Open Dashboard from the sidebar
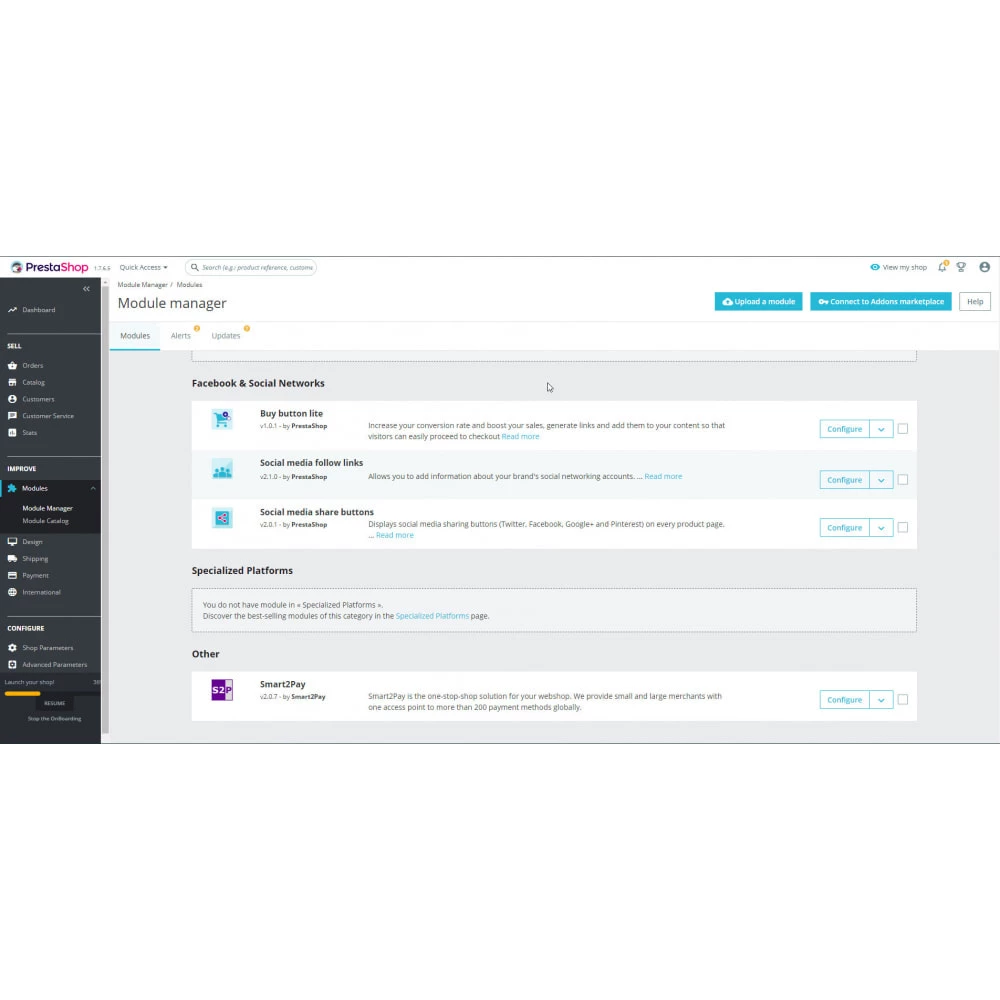1000x1000 pixels. coord(38,310)
